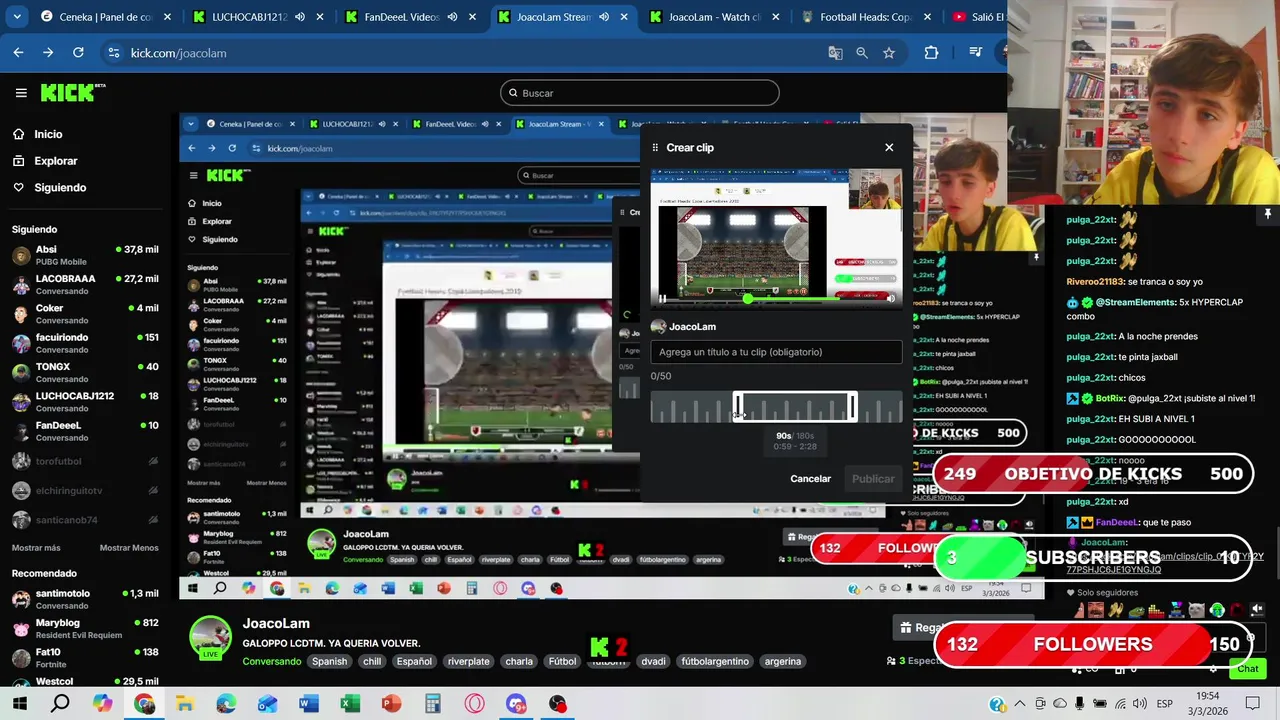Open the taskbar clock showing 19:54
The image size is (1280, 720).
click(x=1207, y=703)
